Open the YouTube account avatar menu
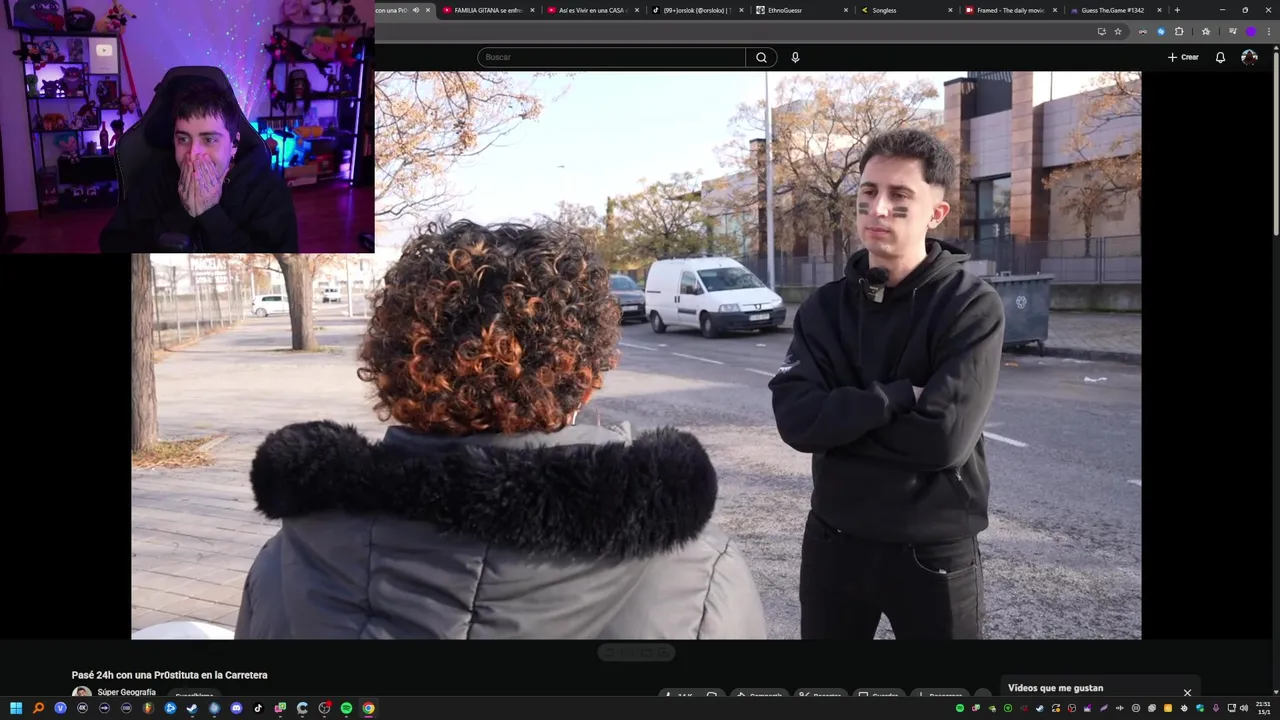 [1249, 57]
